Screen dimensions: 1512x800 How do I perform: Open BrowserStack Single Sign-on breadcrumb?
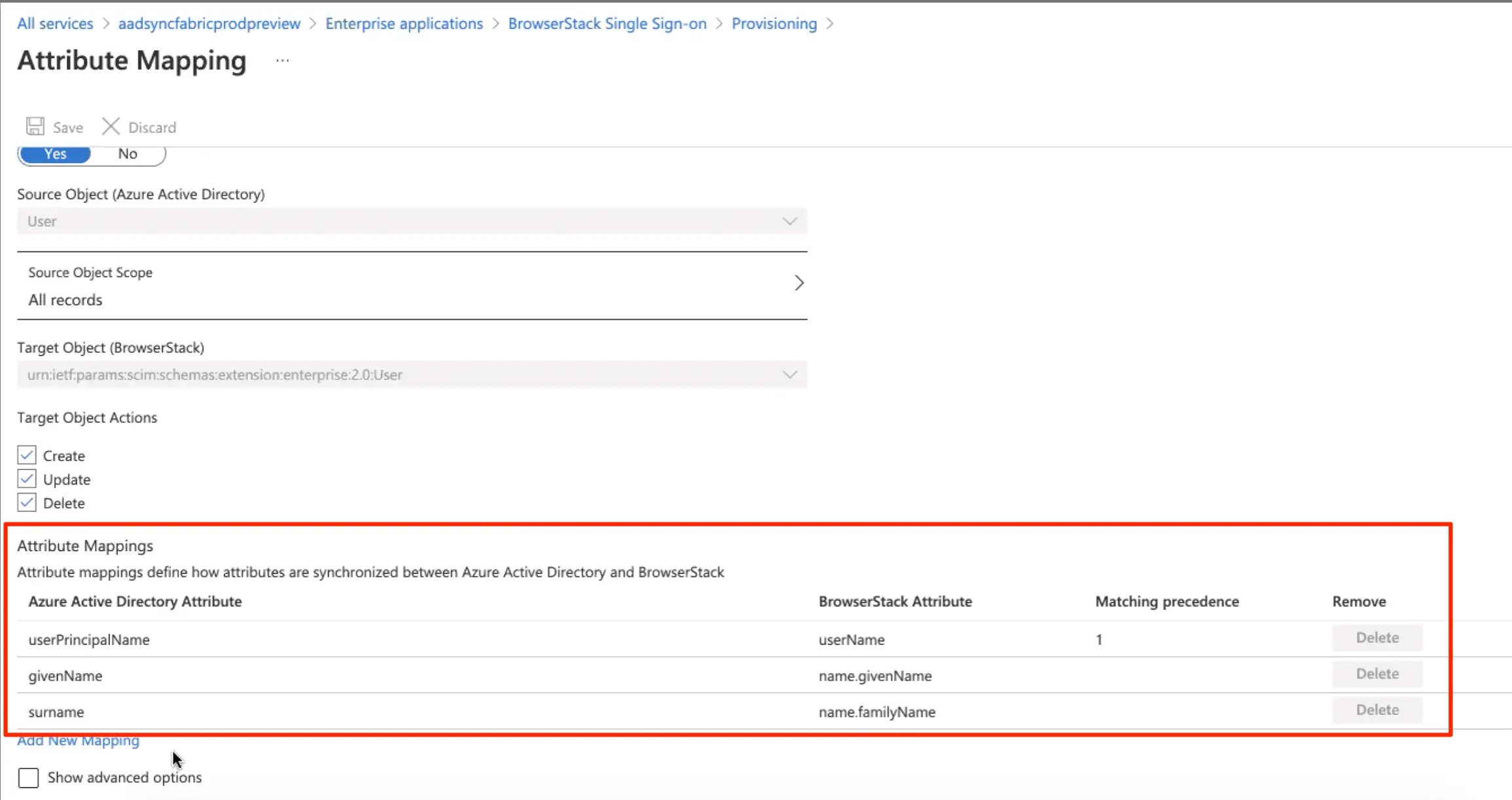(x=607, y=24)
